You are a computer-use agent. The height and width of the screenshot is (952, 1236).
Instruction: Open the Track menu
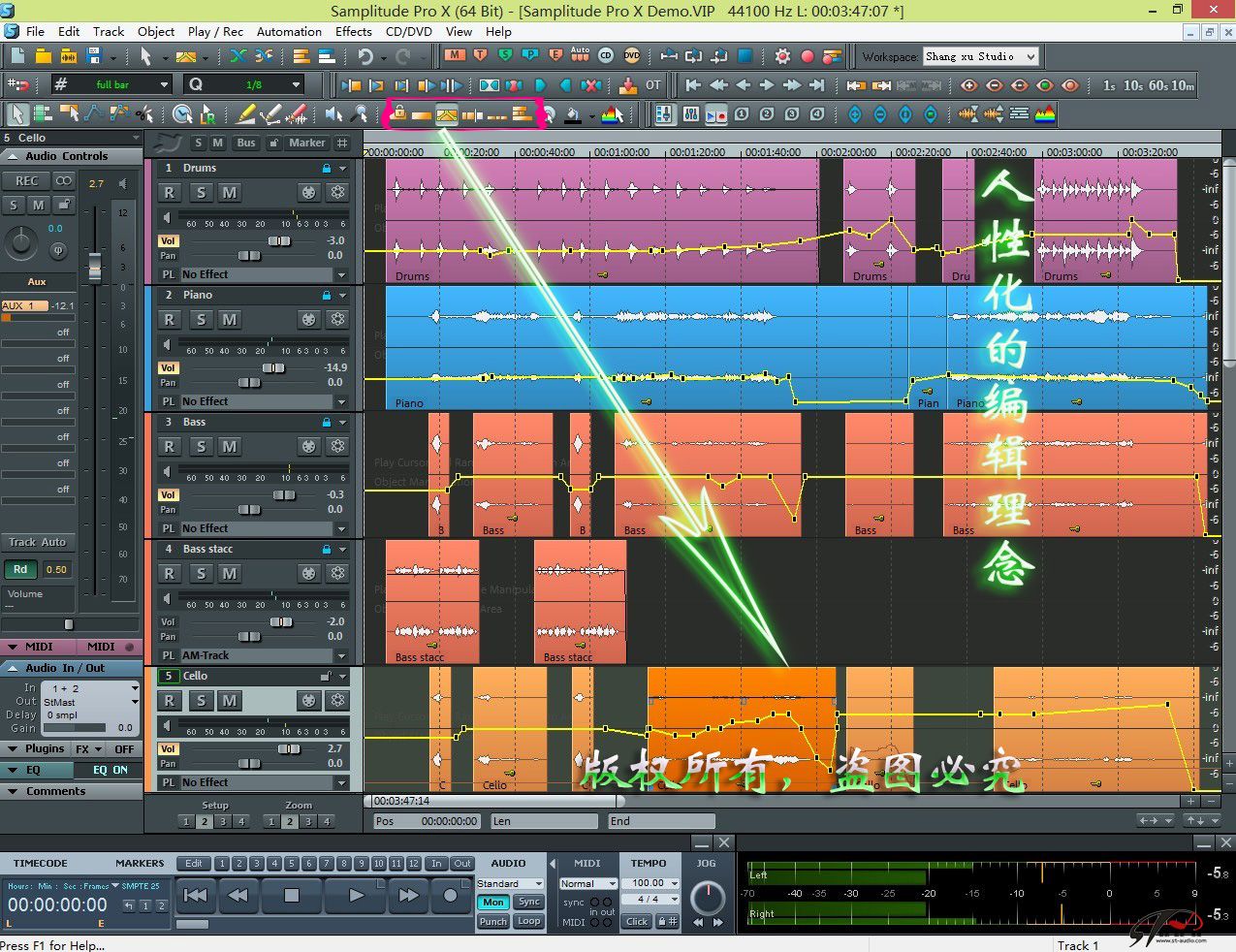click(x=109, y=31)
